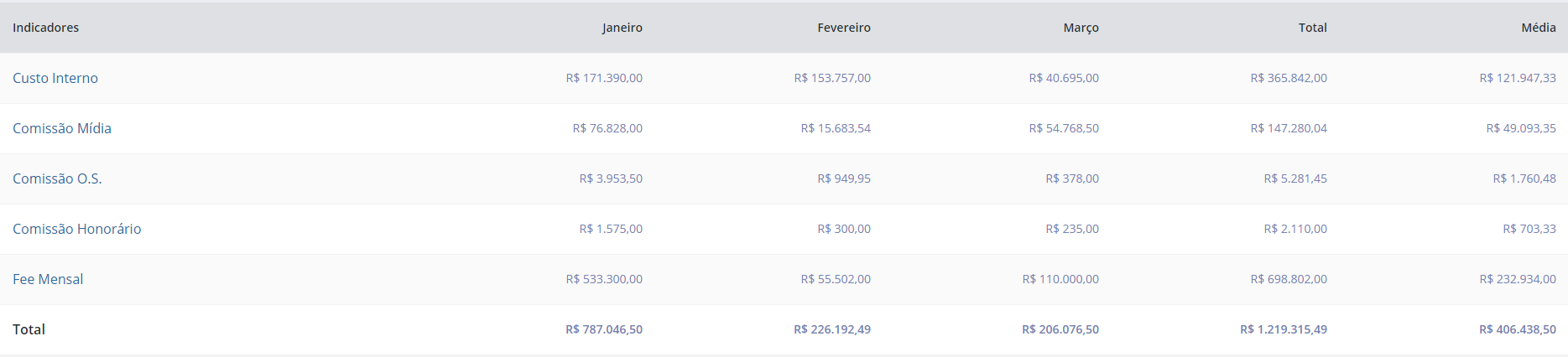Click the Indicadores column header
The width and height of the screenshot is (1568, 357).
pyautogui.click(x=46, y=28)
